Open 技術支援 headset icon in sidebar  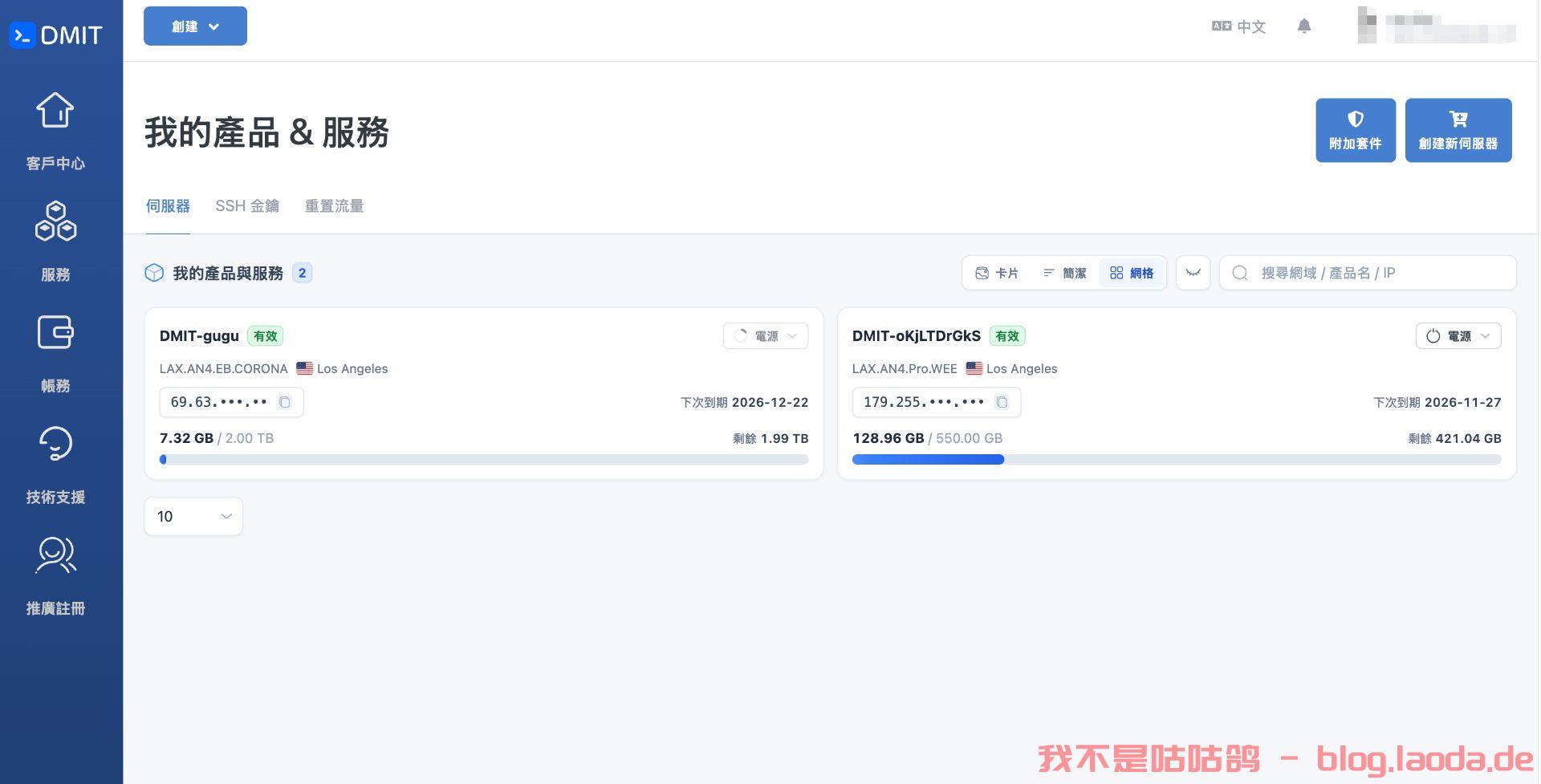[x=55, y=444]
